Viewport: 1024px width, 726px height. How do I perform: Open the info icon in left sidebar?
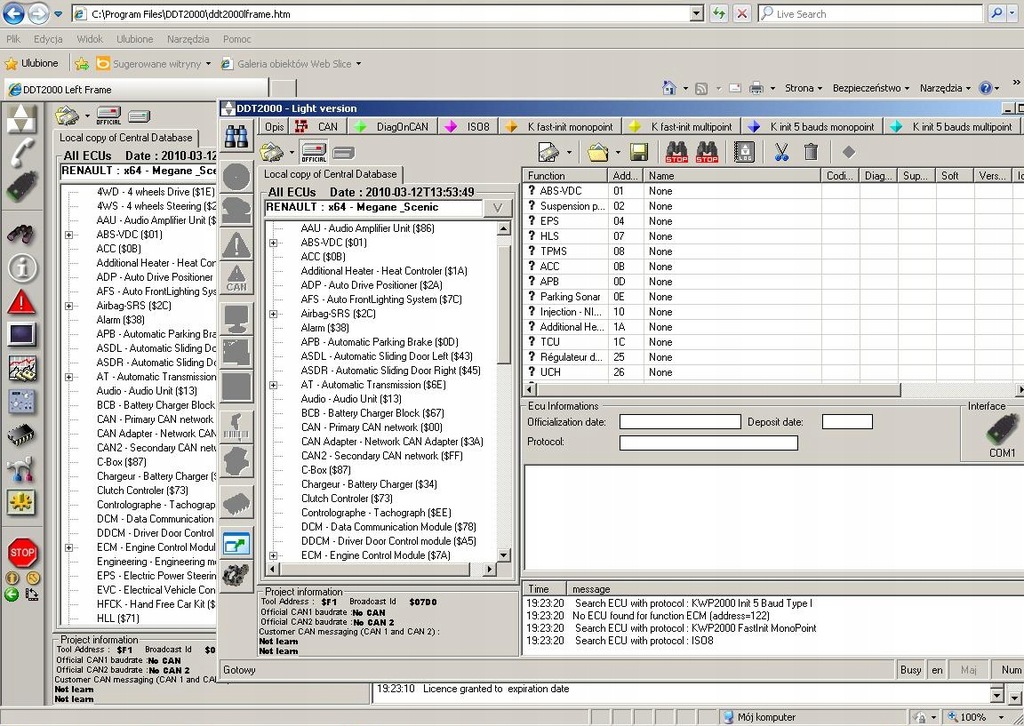pyautogui.click(x=22, y=267)
